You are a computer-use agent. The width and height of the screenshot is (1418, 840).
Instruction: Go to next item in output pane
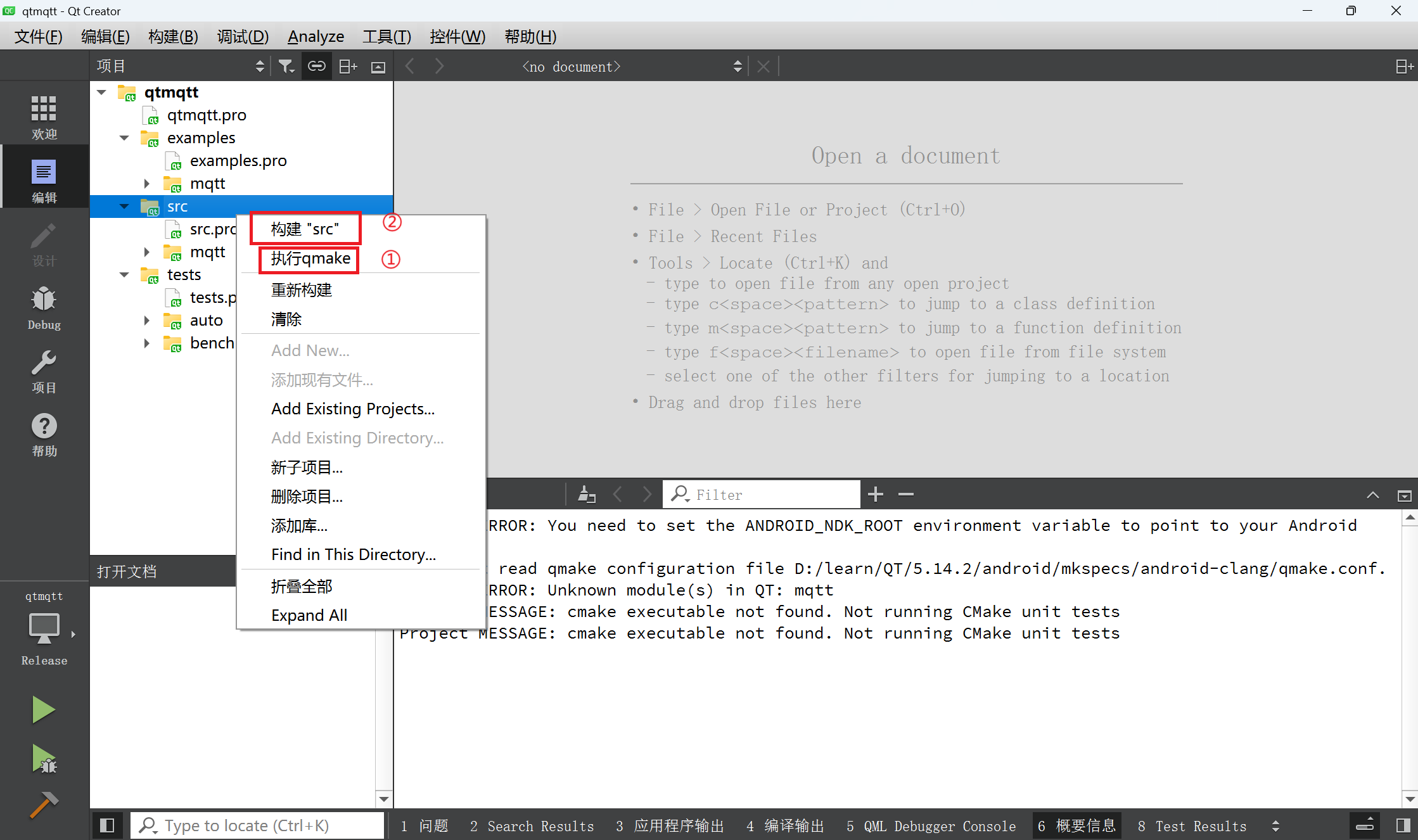[x=647, y=494]
